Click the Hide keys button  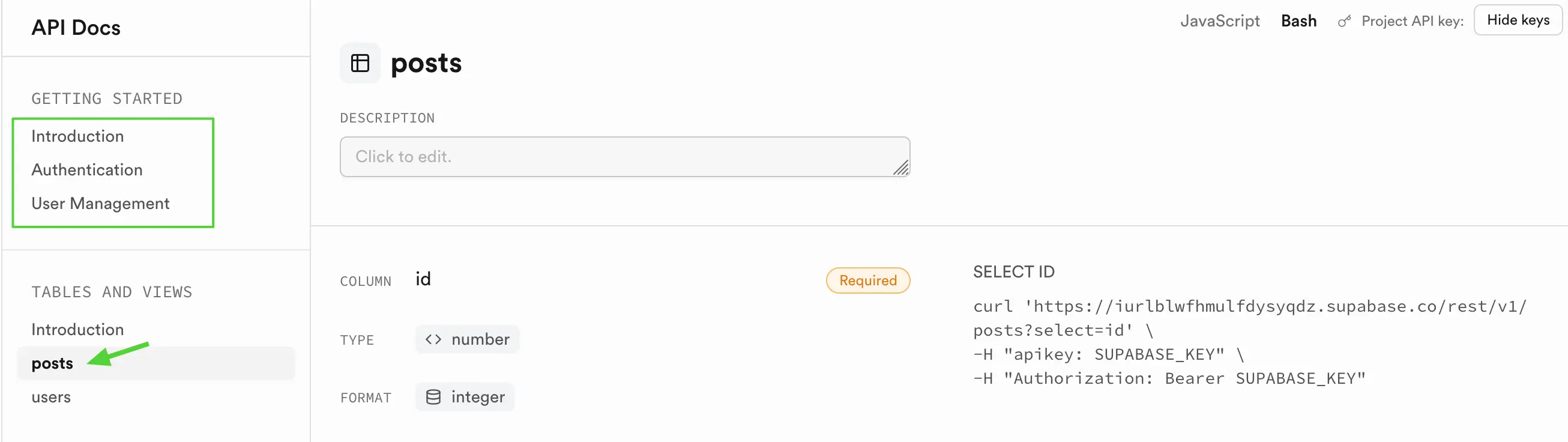click(1518, 20)
